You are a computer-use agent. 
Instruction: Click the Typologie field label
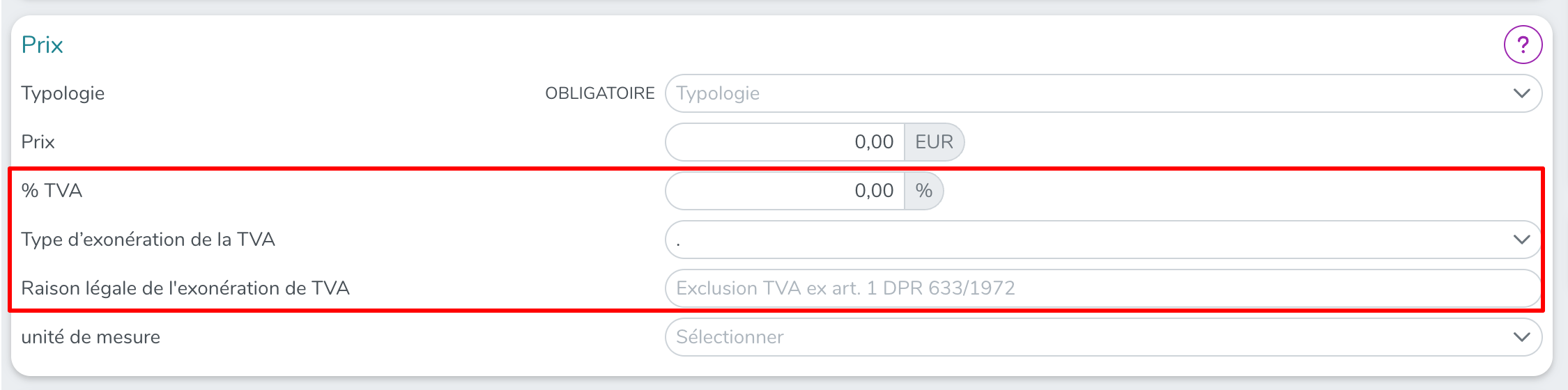(x=63, y=93)
